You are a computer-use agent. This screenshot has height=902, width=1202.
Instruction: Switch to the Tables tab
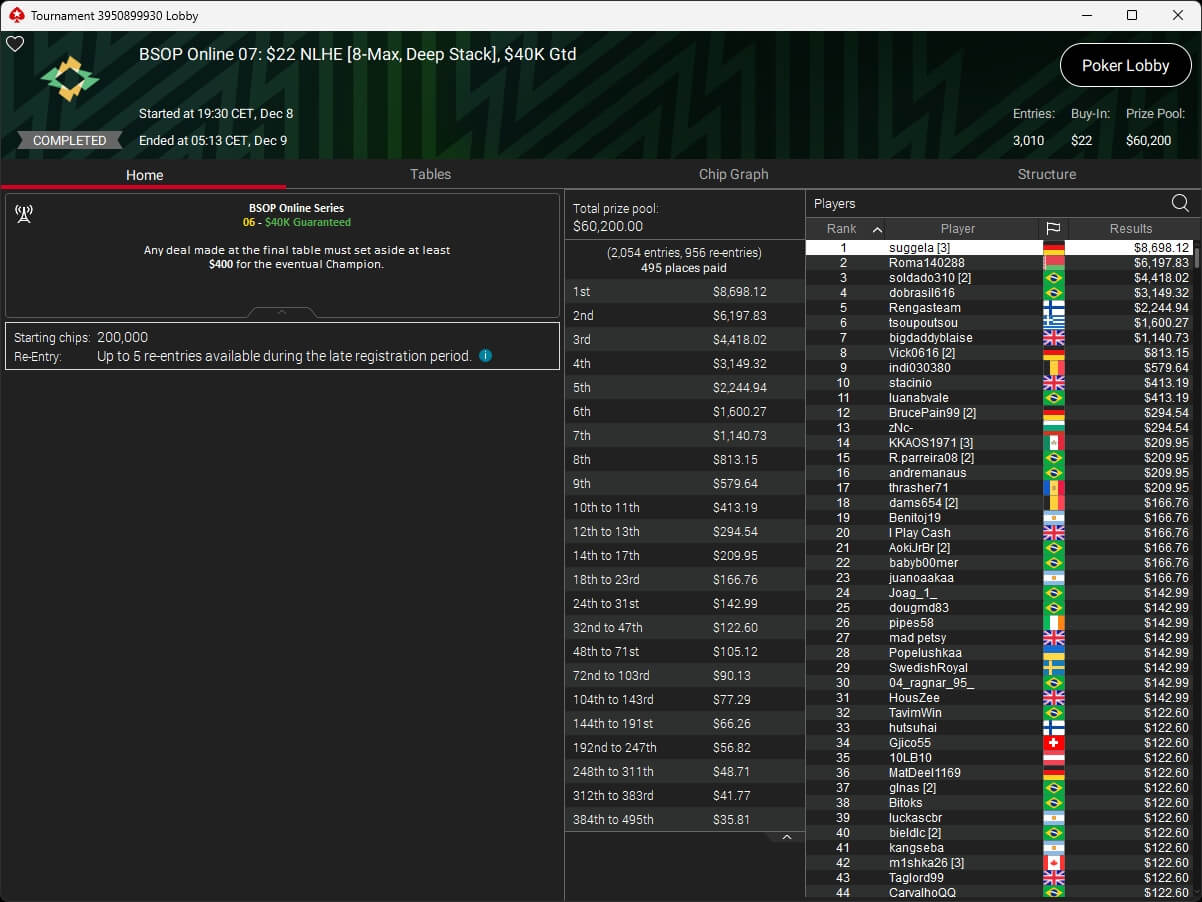coord(430,174)
